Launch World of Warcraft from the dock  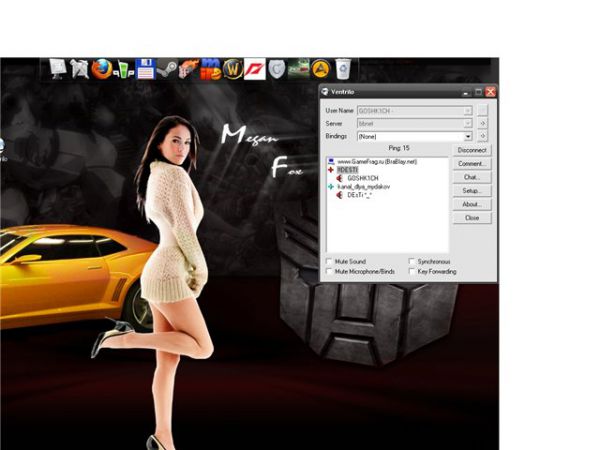(233, 69)
